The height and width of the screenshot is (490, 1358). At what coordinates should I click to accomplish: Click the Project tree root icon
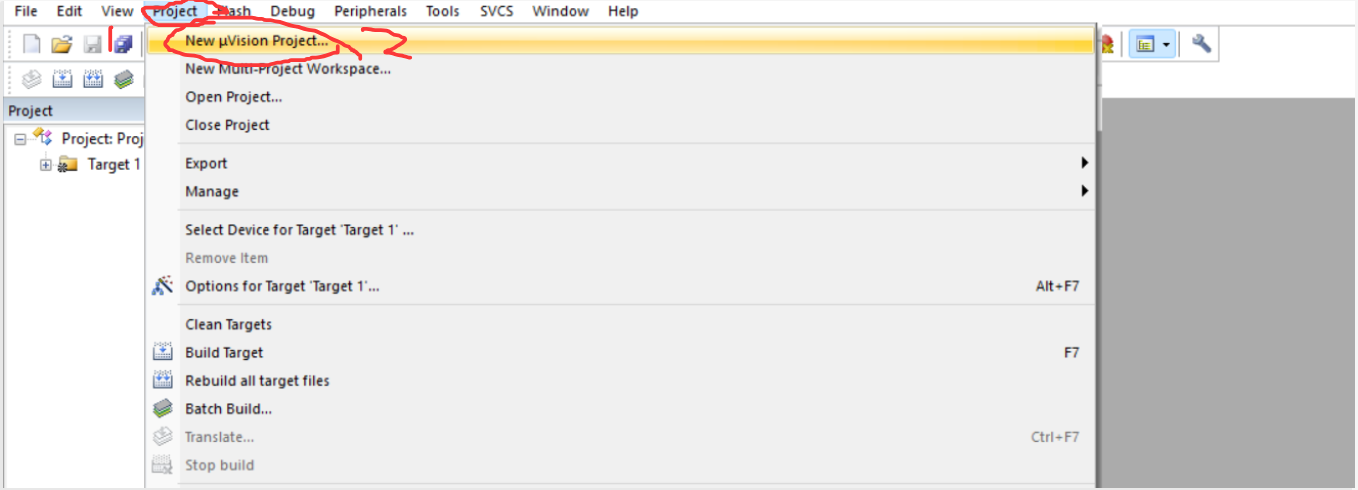43,138
